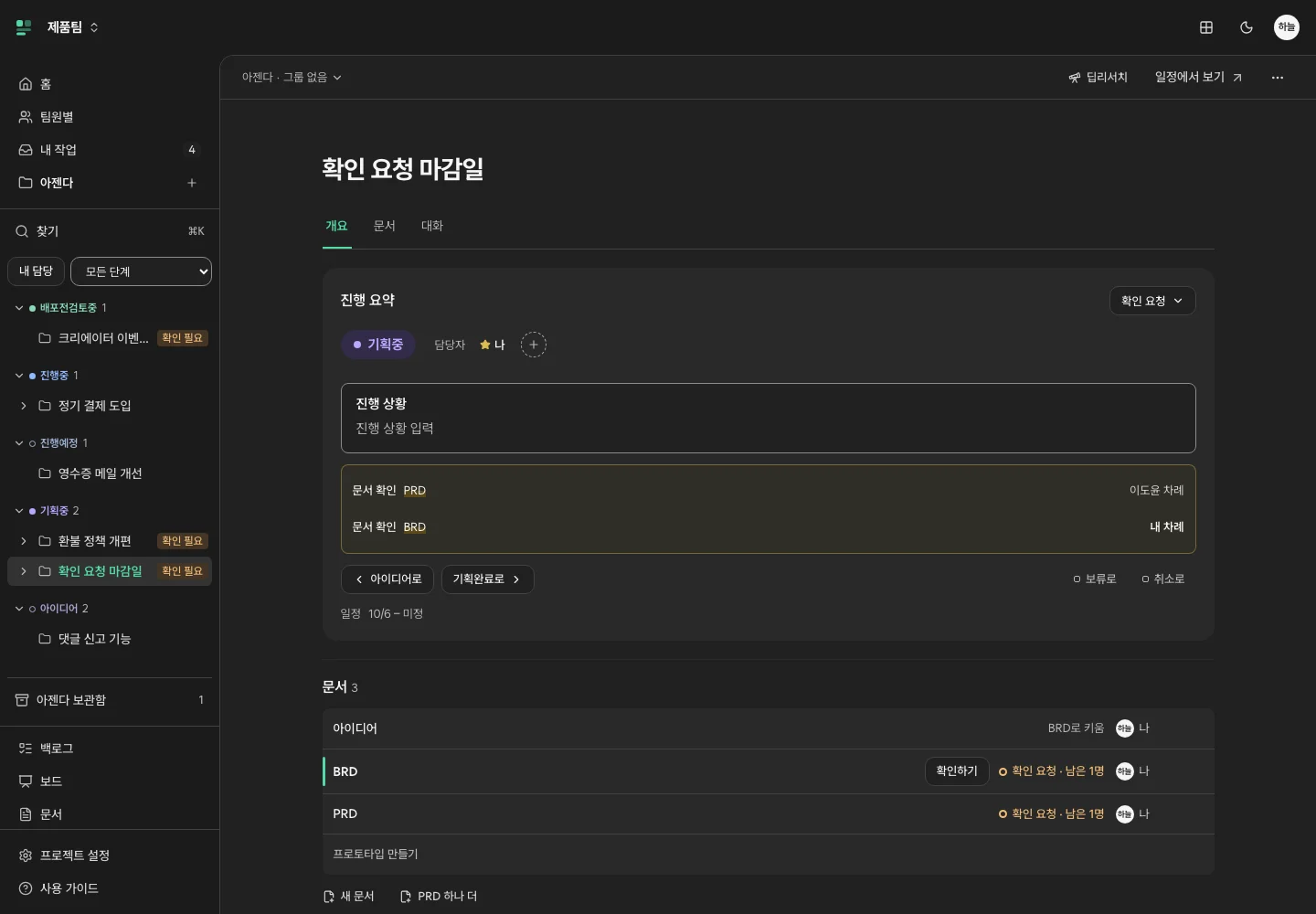Add another PRD with PRD 하나 더
Viewport: 1316px width, 914px height.
coord(439,897)
